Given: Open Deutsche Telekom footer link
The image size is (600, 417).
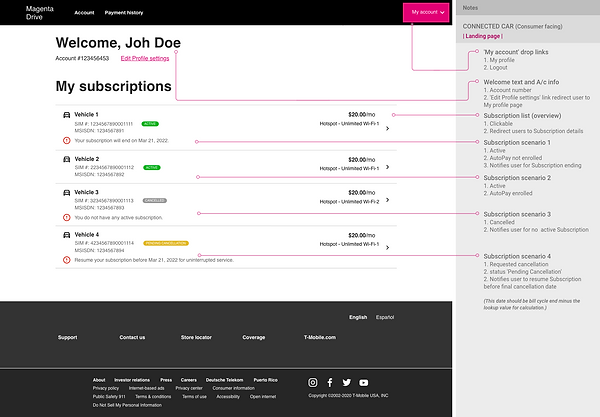Looking at the screenshot, I should click(x=225, y=380).
